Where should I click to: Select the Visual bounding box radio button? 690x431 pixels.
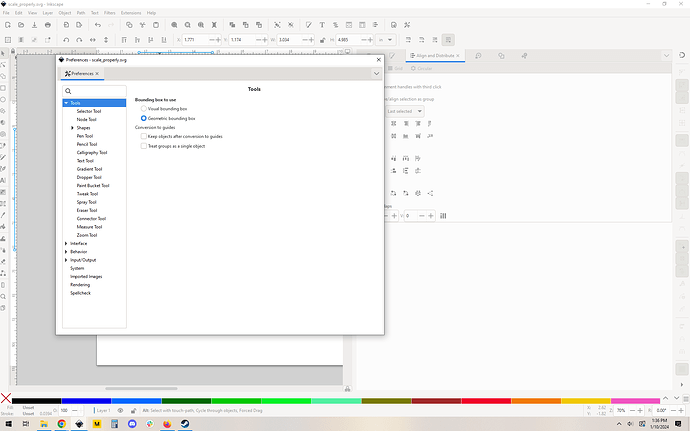[x=143, y=108]
